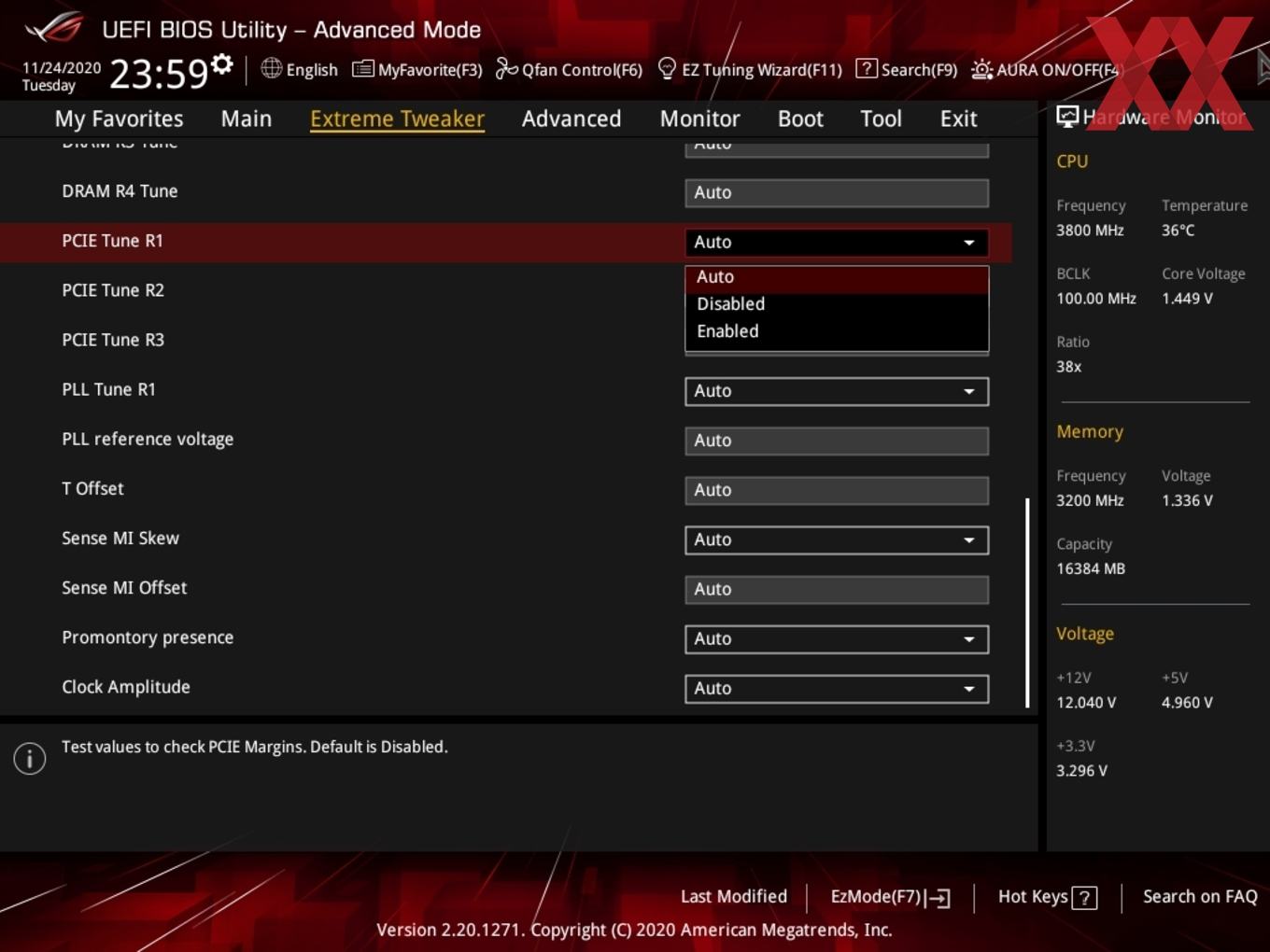
Task: Open Last Modified list
Action: [x=734, y=897]
